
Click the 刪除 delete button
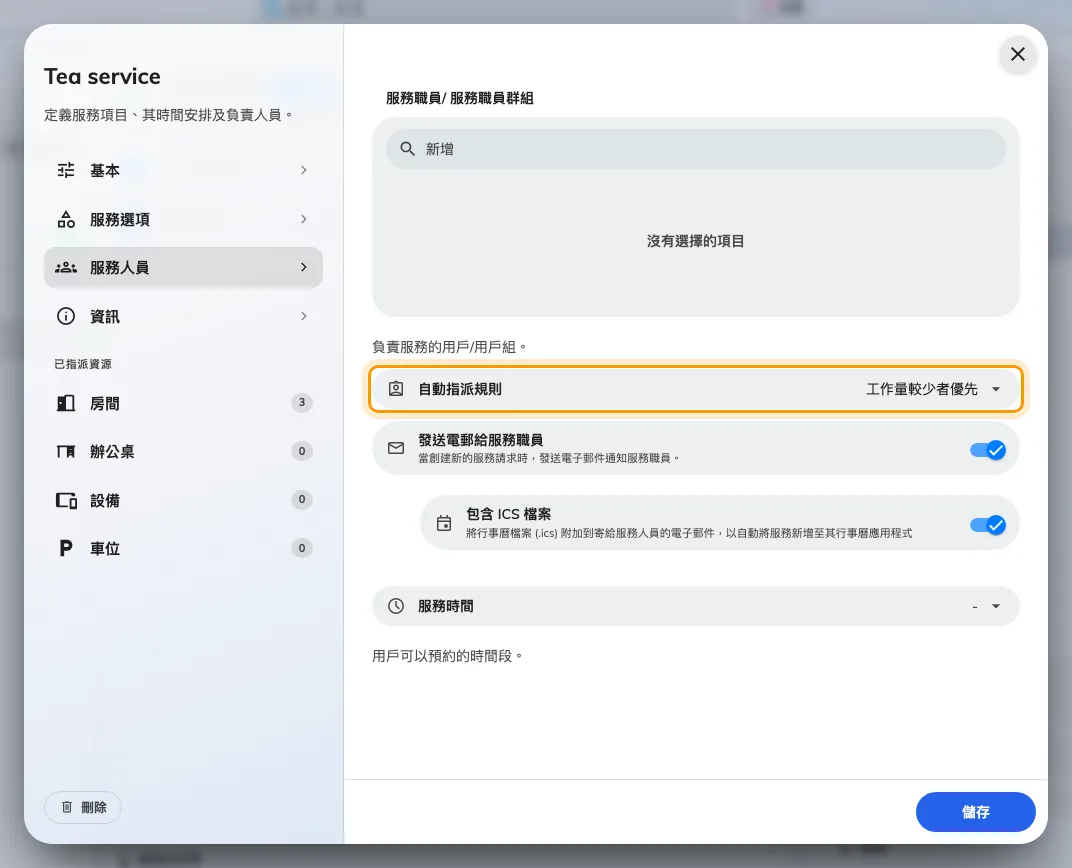(83, 807)
